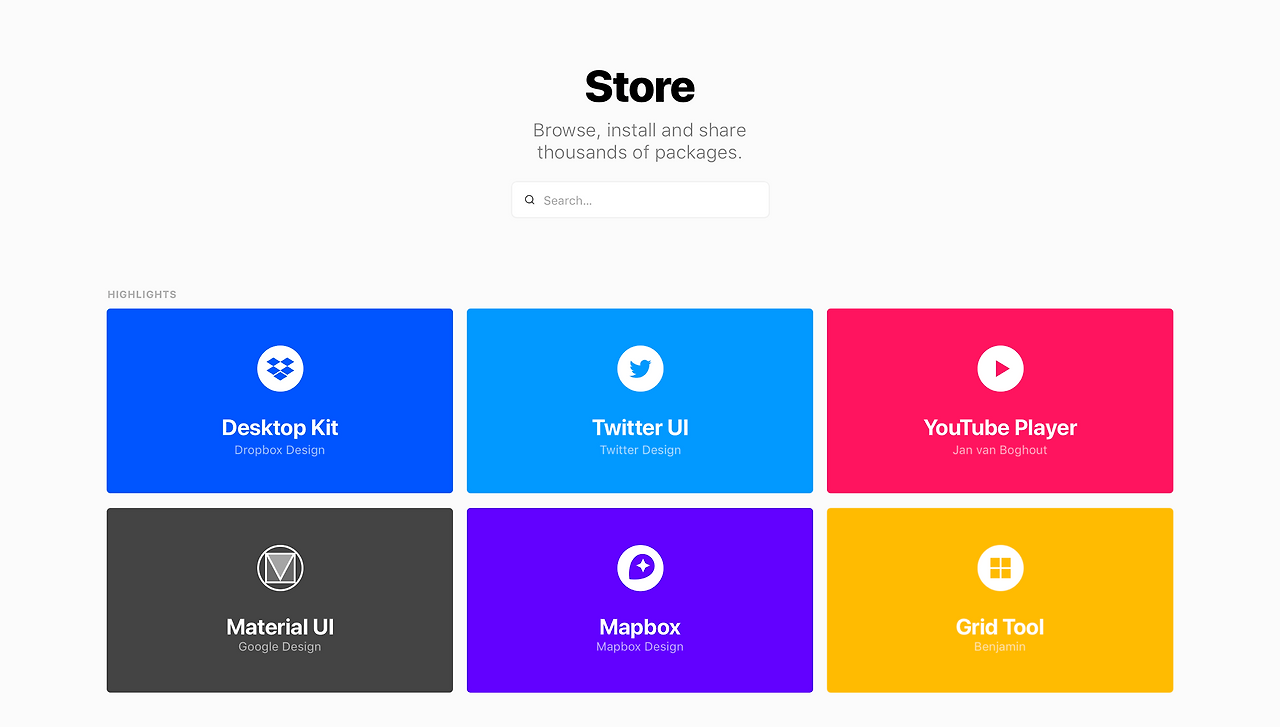Open the Grid Tool package title
This screenshot has height=727, width=1280.
(x=1000, y=627)
